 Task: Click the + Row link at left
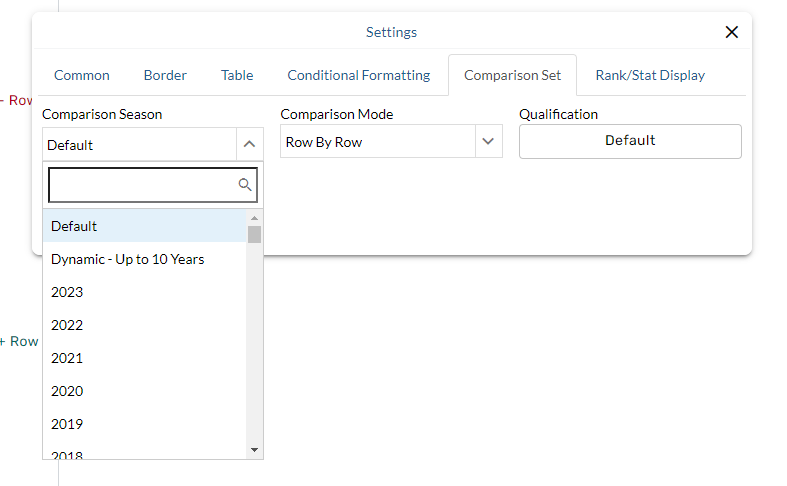pos(20,341)
